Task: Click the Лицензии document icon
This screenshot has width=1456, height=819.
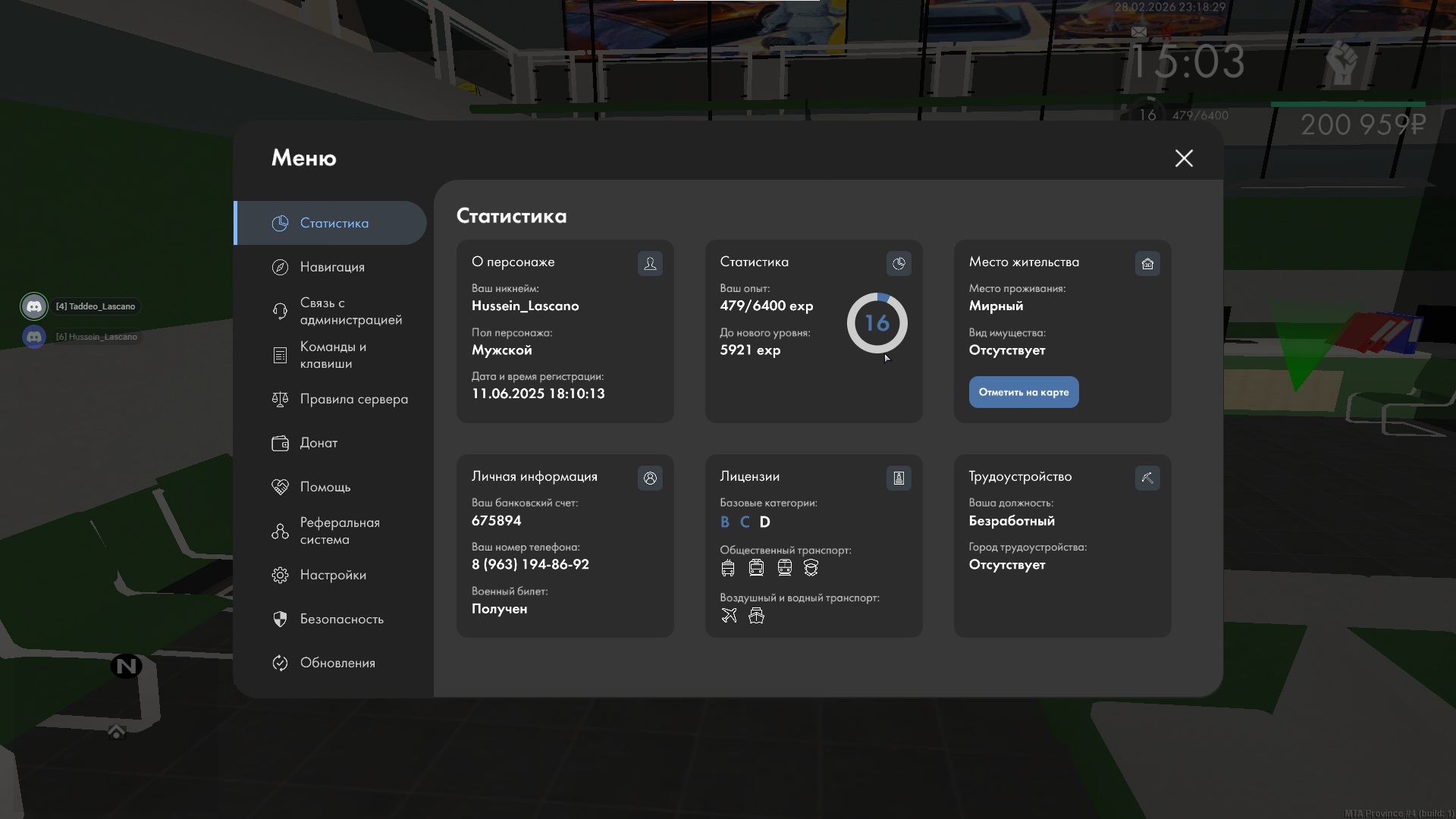Action: click(x=899, y=478)
